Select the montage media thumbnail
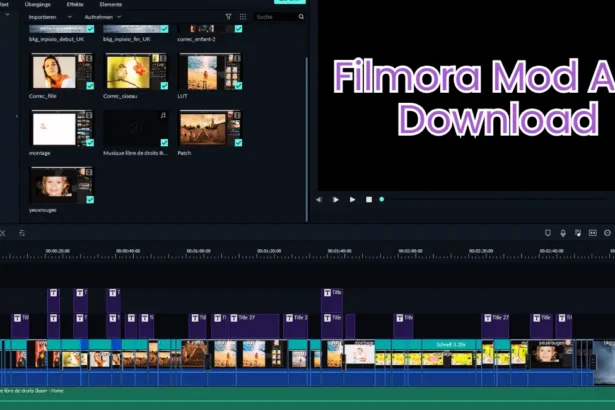Screen dimensions: 615x410 coord(61,128)
